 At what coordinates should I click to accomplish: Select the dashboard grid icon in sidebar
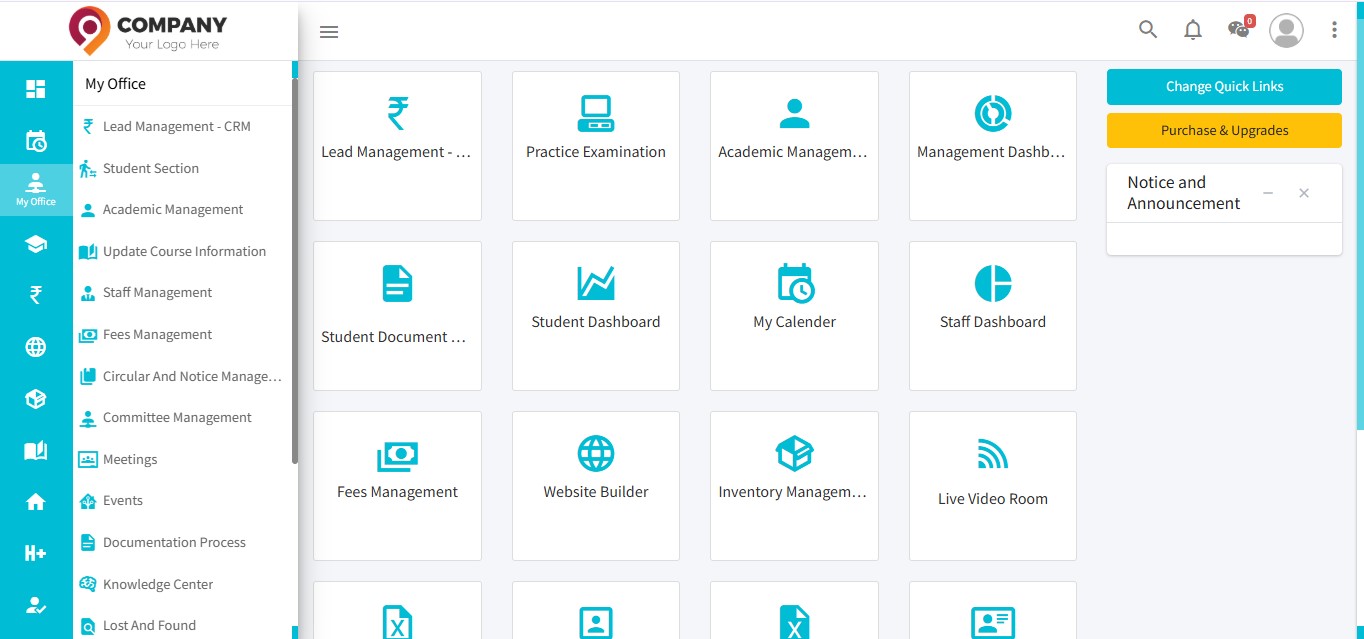(x=36, y=89)
